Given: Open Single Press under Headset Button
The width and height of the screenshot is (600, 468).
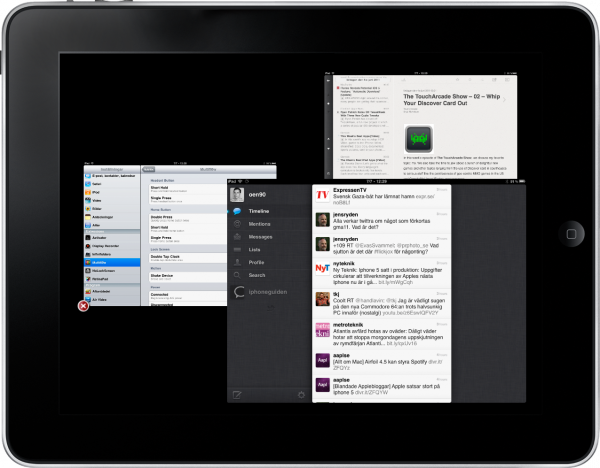Looking at the screenshot, I should pyautogui.click(x=188, y=199).
